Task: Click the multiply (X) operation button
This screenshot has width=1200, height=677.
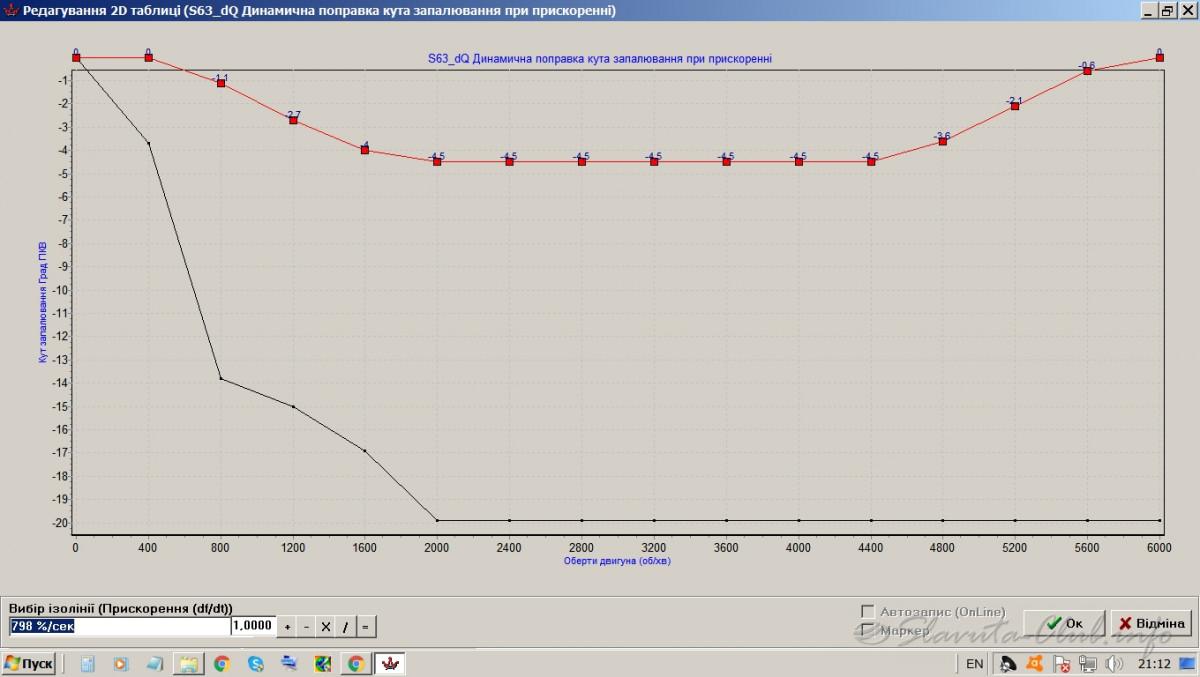Action: [x=325, y=627]
